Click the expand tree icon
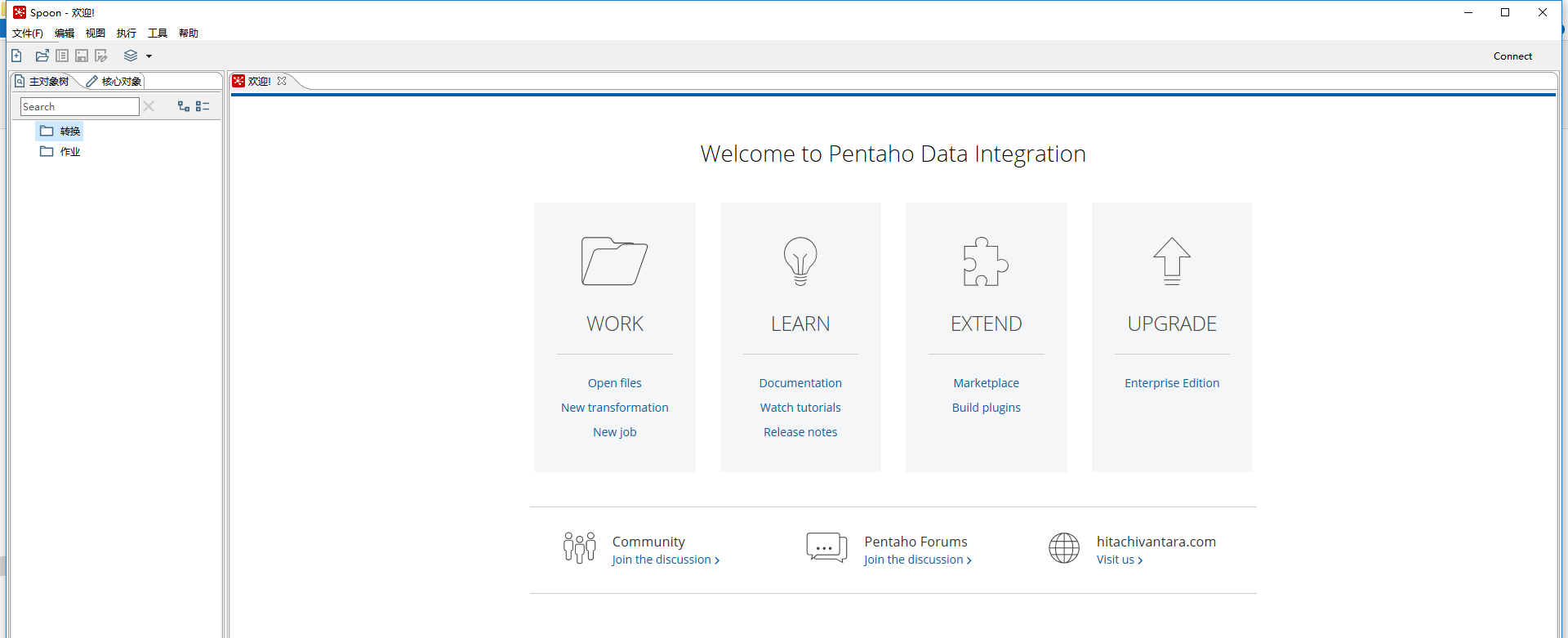 click(184, 106)
